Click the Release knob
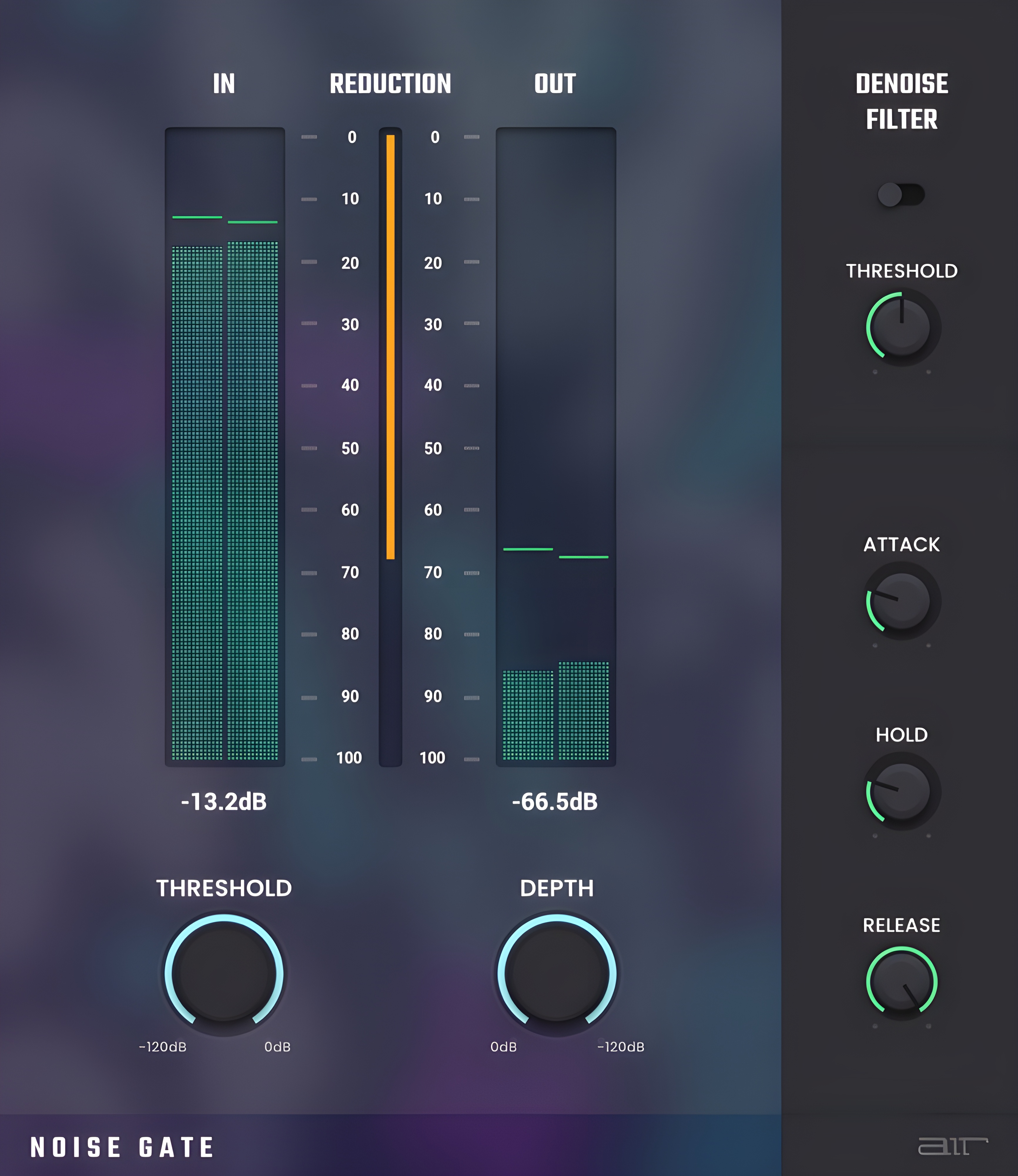Viewport: 1018px width, 1176px height. pyautogui.click(x=901, y=982)
